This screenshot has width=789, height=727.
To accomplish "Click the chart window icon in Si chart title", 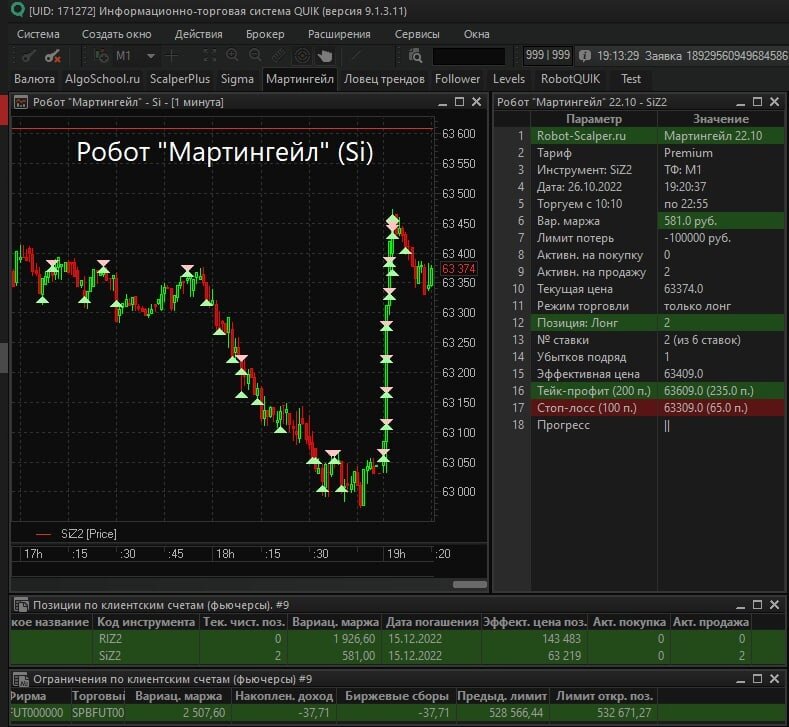I will (21, 103).
